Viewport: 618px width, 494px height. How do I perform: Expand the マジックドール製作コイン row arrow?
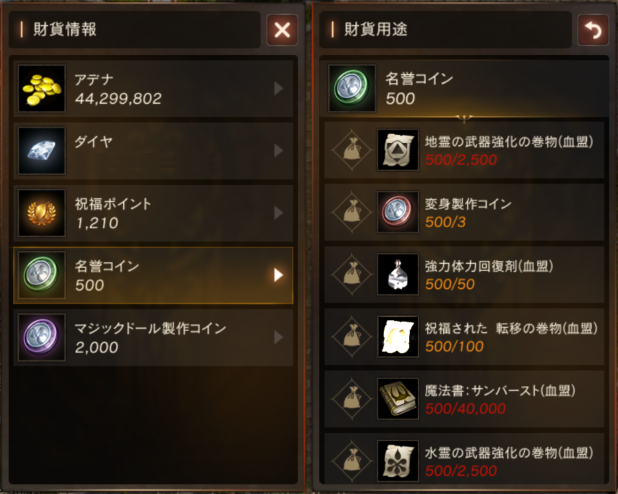(279, 337)
